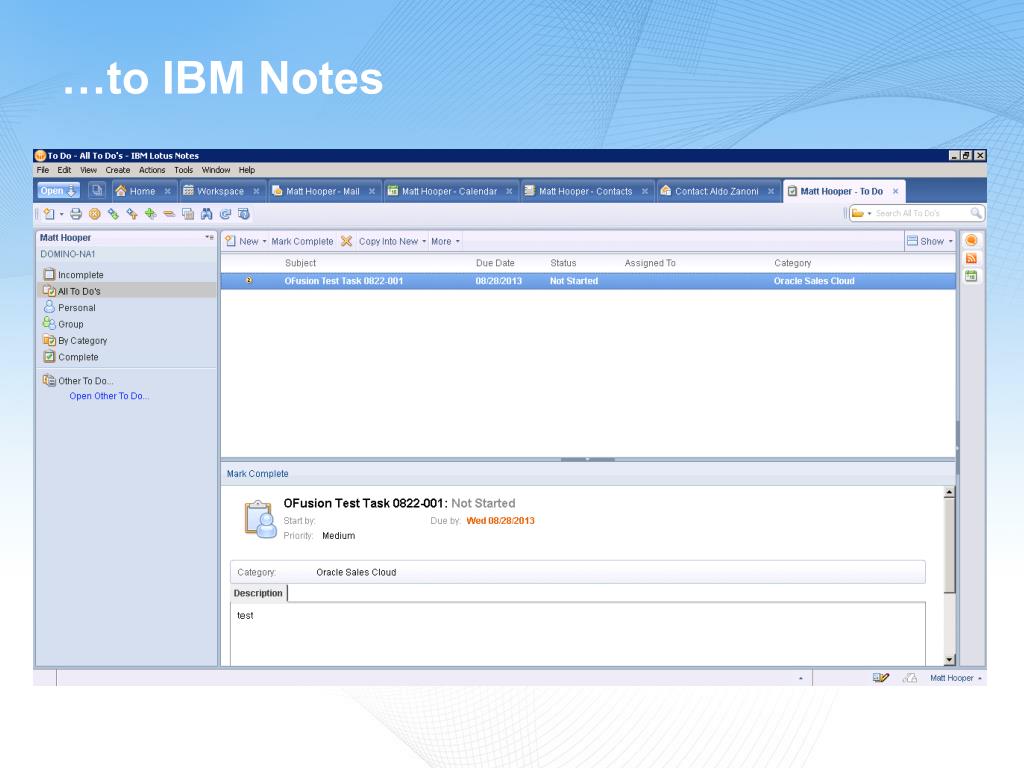This screenshot has width=1024, height=768.
Task: Click the day-at-a-glance calendar sidebar icon
Action: (x=971, y=276)
